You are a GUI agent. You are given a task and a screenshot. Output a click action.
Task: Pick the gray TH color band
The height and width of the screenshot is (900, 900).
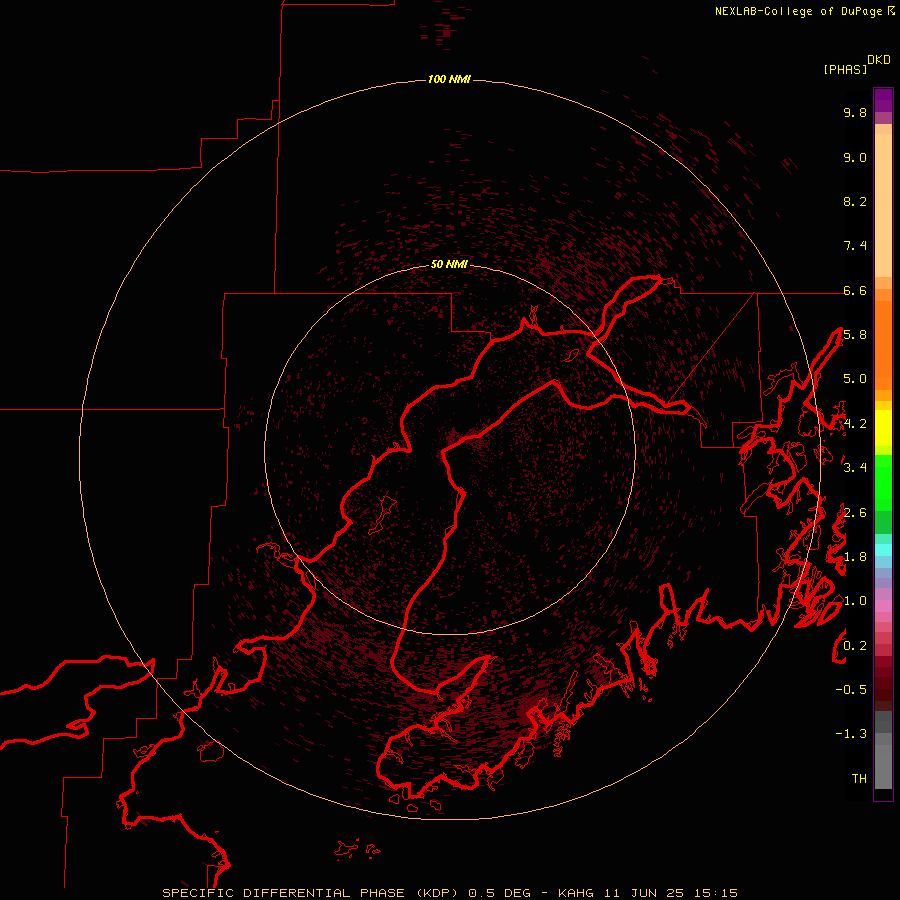(x=883, y=766)
